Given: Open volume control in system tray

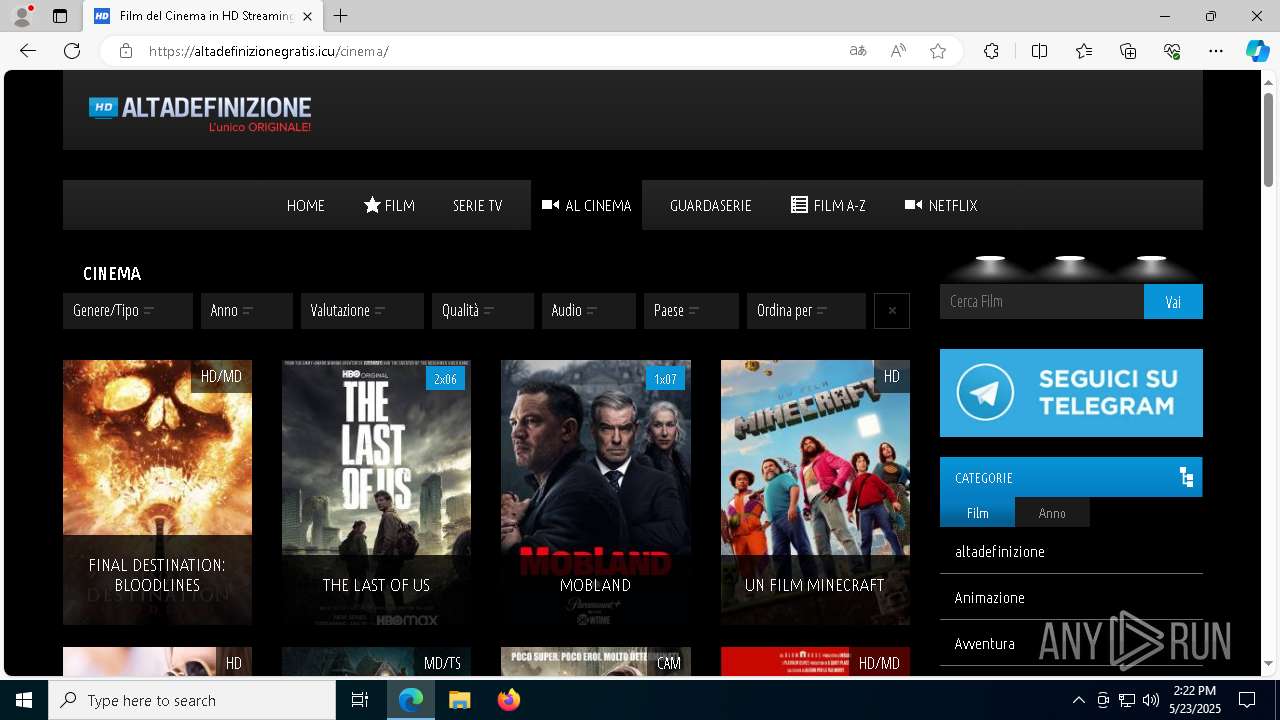Looking at the screenshot, I should pos(1151,700).
